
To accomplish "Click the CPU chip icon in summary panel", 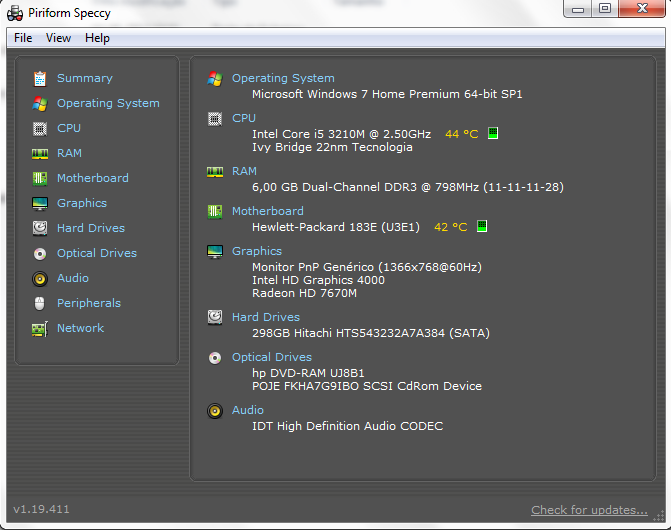I will click(x=215, y=118).
